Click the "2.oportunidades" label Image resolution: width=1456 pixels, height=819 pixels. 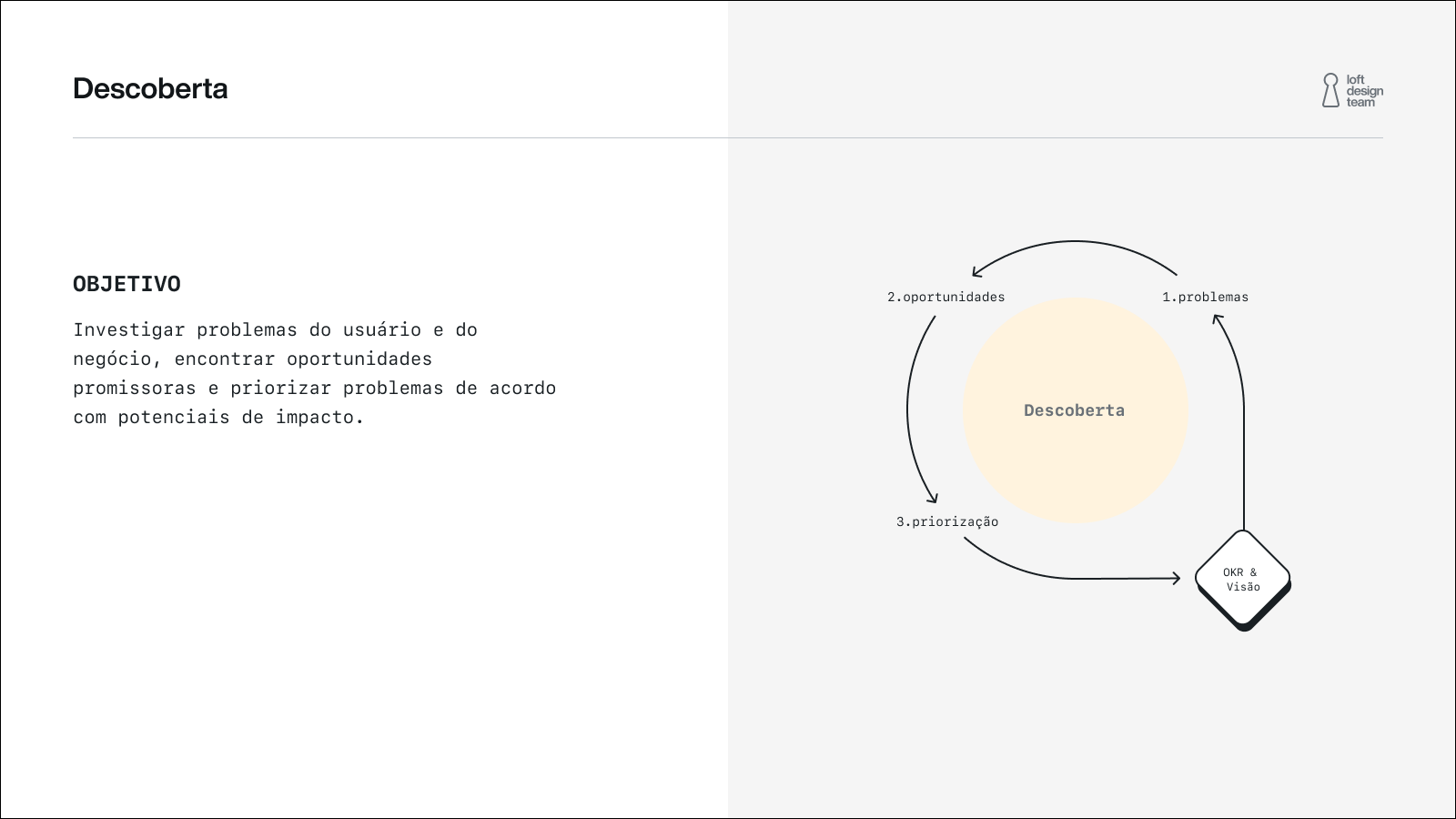pyautogui.click(x=945, y=297)
